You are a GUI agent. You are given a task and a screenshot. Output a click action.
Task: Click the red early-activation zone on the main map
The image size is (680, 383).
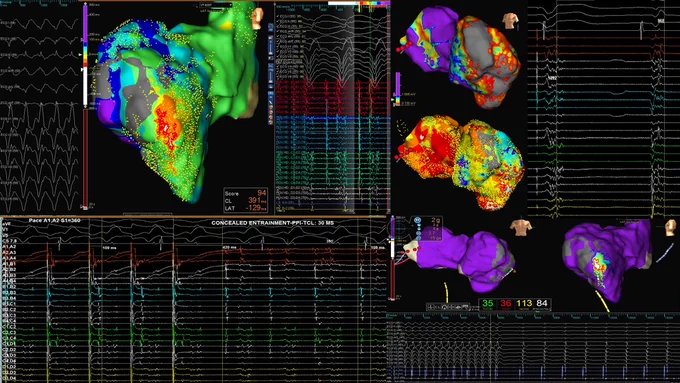pyautogui.click(x=167, y=124)
